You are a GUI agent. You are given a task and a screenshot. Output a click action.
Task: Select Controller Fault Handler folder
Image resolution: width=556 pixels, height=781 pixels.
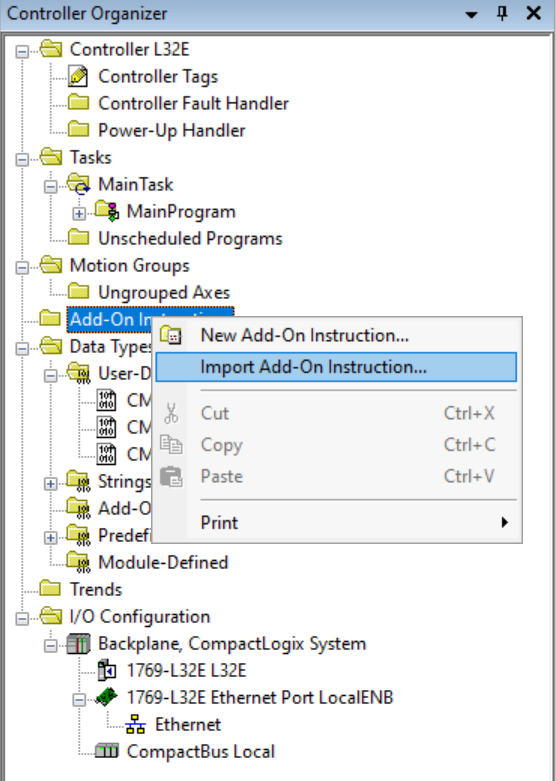click(193, 104)
